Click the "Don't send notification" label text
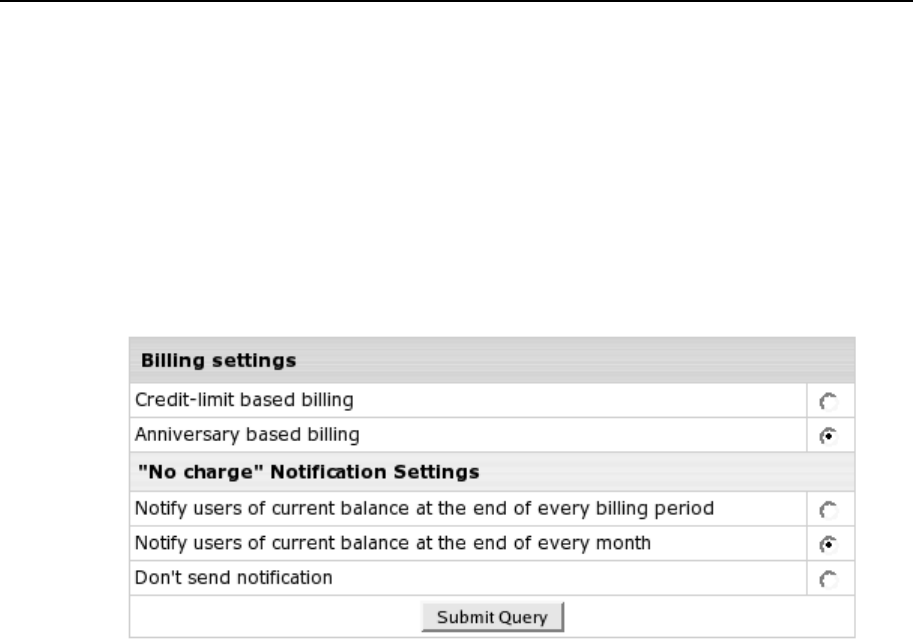This screenshot has height=643, width=913. 233,577
